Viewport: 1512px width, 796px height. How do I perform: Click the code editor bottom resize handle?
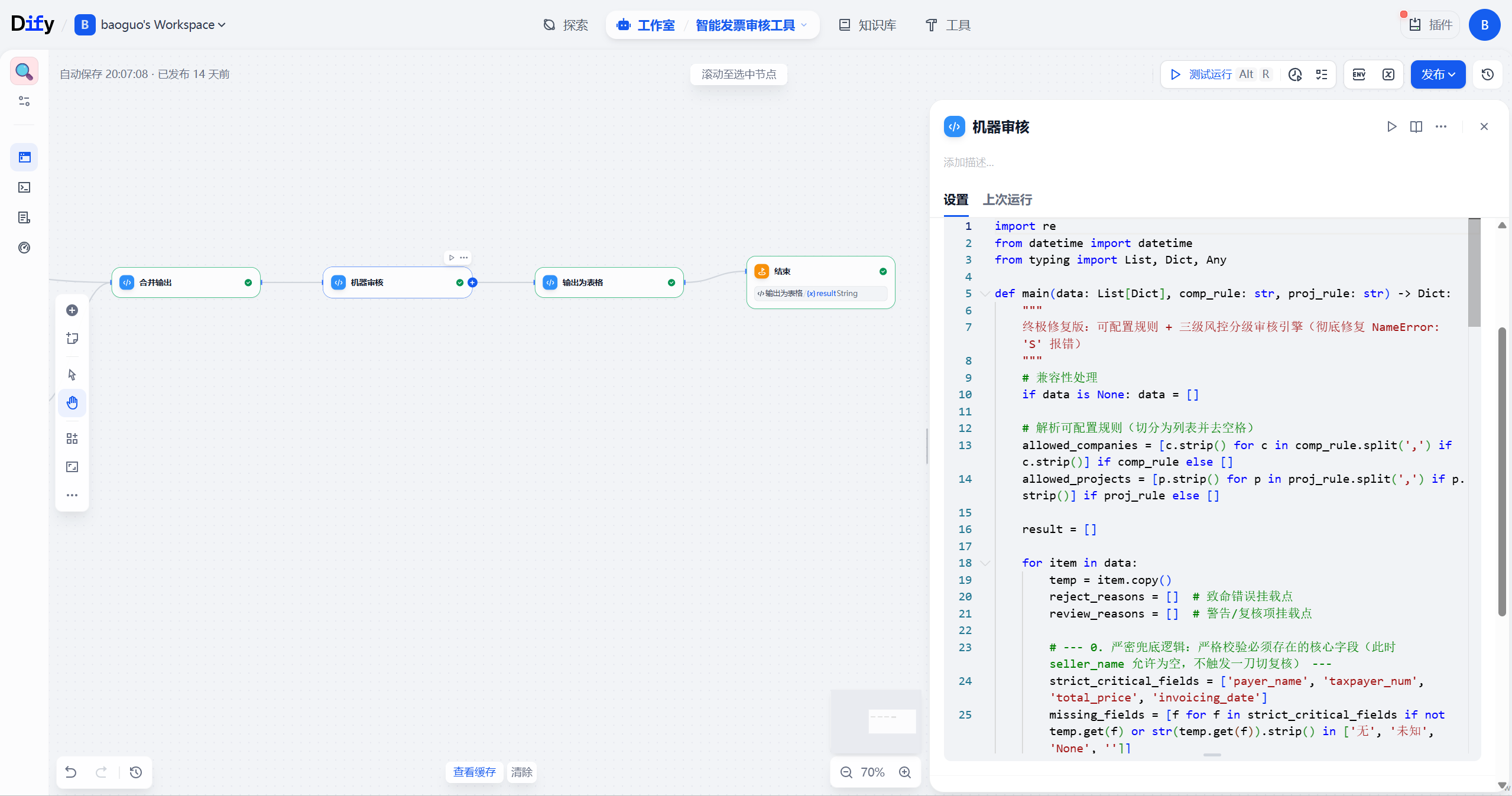pos(1212,755)
